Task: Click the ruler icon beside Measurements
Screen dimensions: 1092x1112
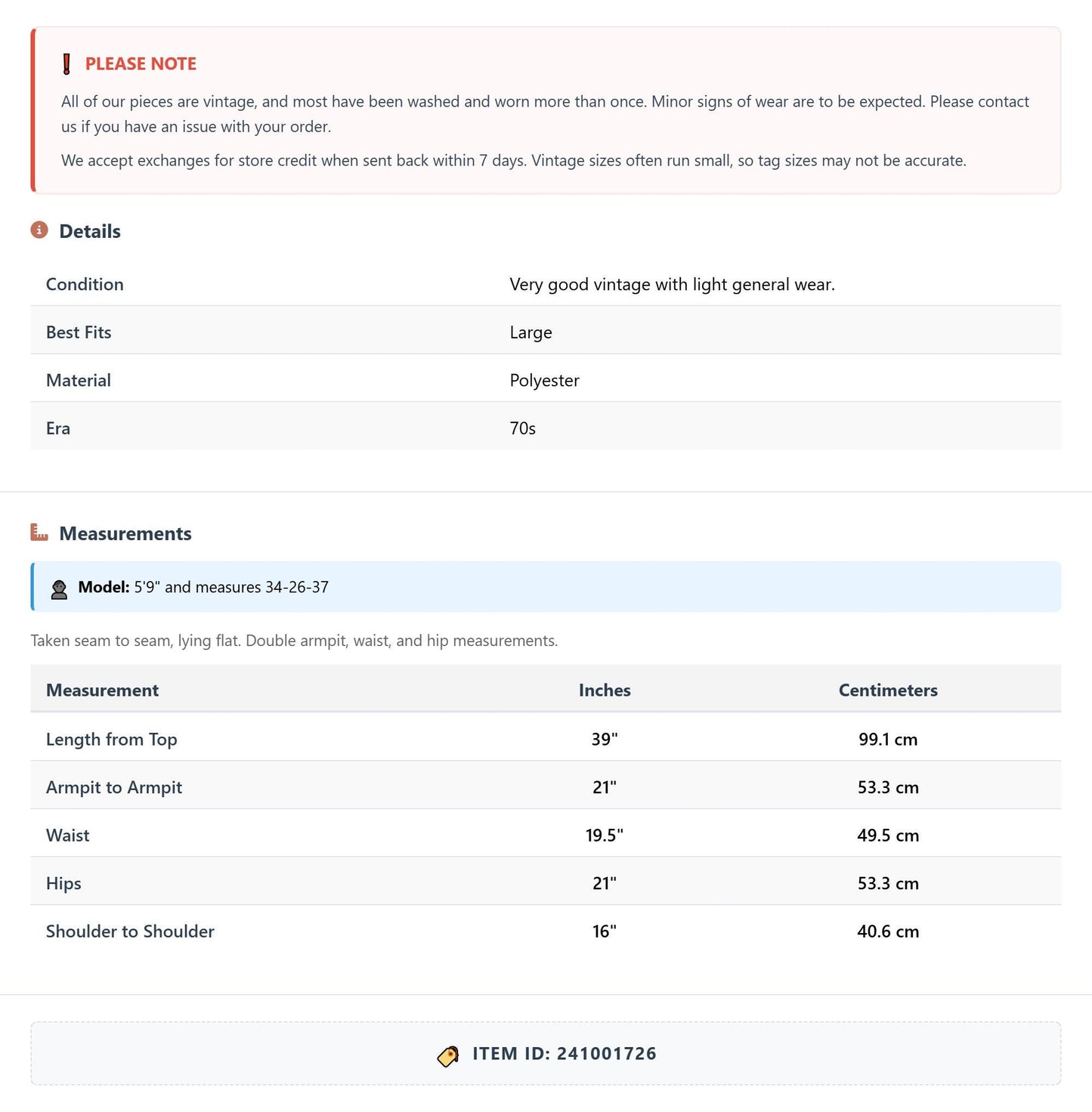Action: pos(39,533)
